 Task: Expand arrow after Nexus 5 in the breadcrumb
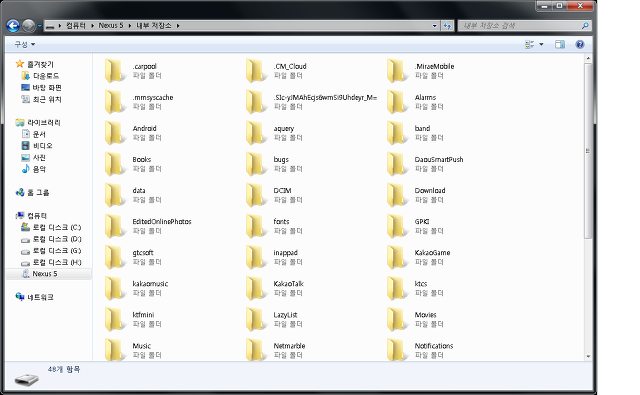129,25
